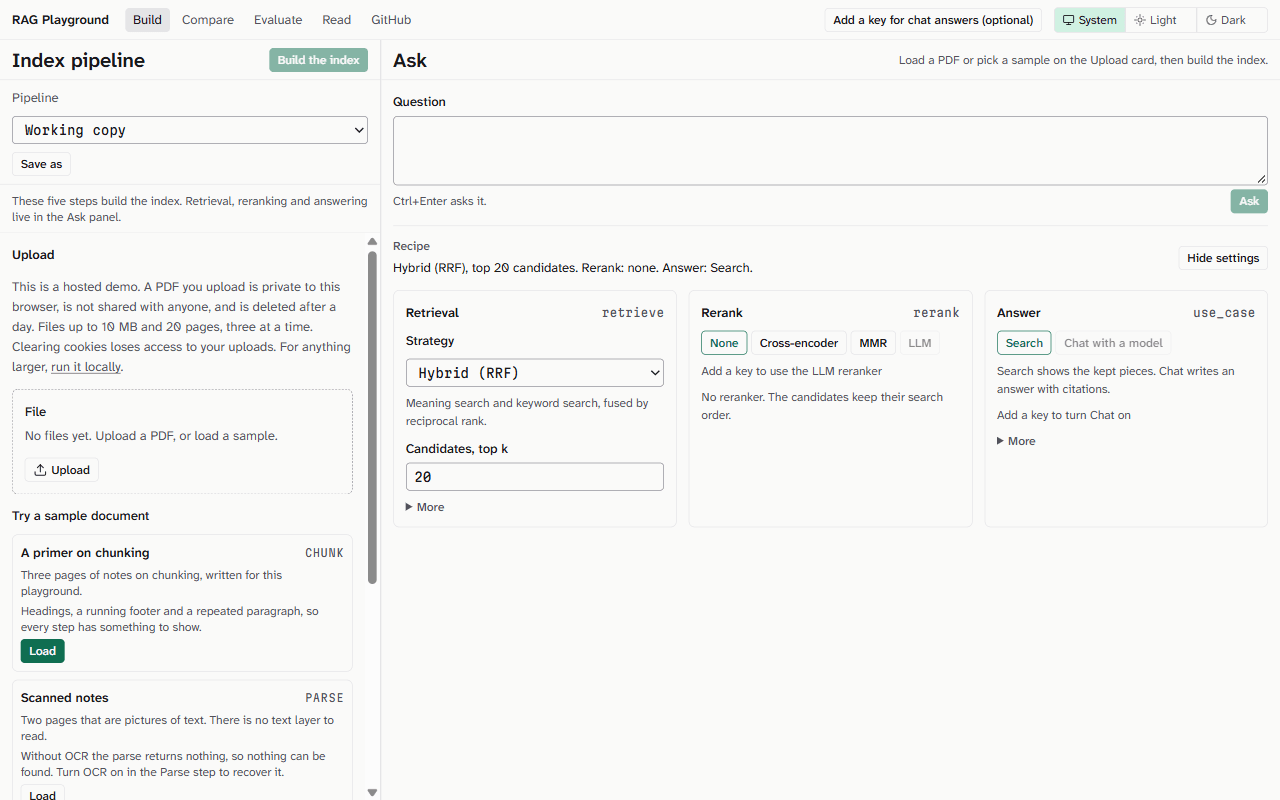Click the Hide settings button

tap(1223, 258)
